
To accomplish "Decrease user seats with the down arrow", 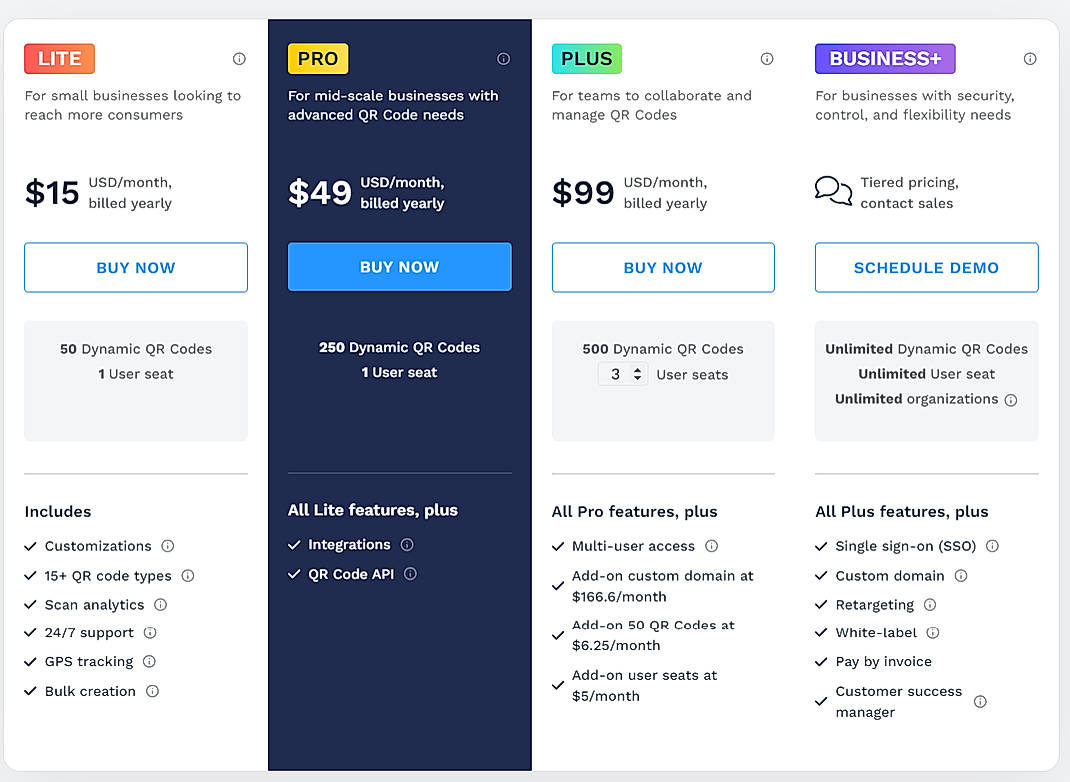I will [x=637, y=378].
